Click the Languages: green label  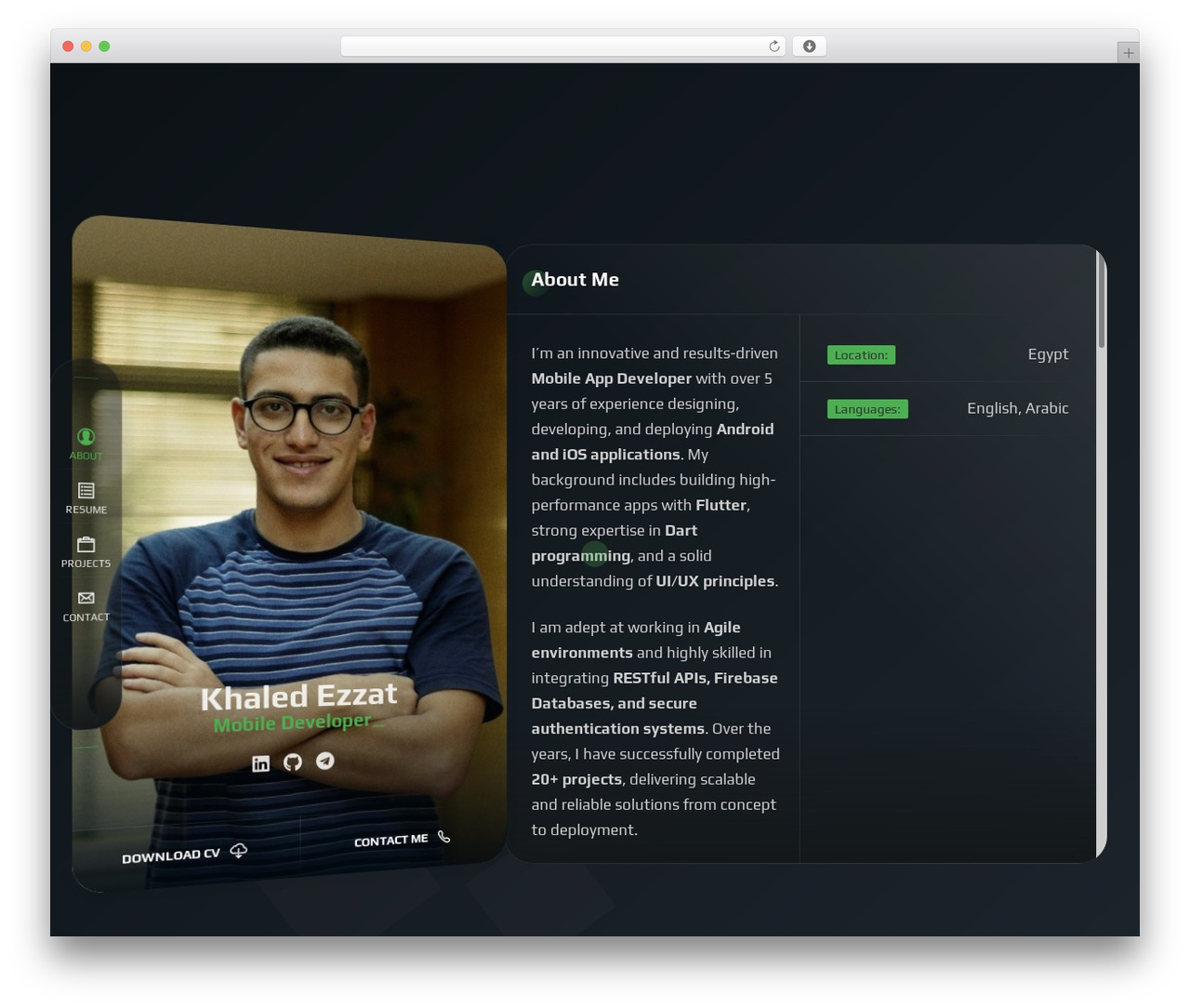coord(867,409)
